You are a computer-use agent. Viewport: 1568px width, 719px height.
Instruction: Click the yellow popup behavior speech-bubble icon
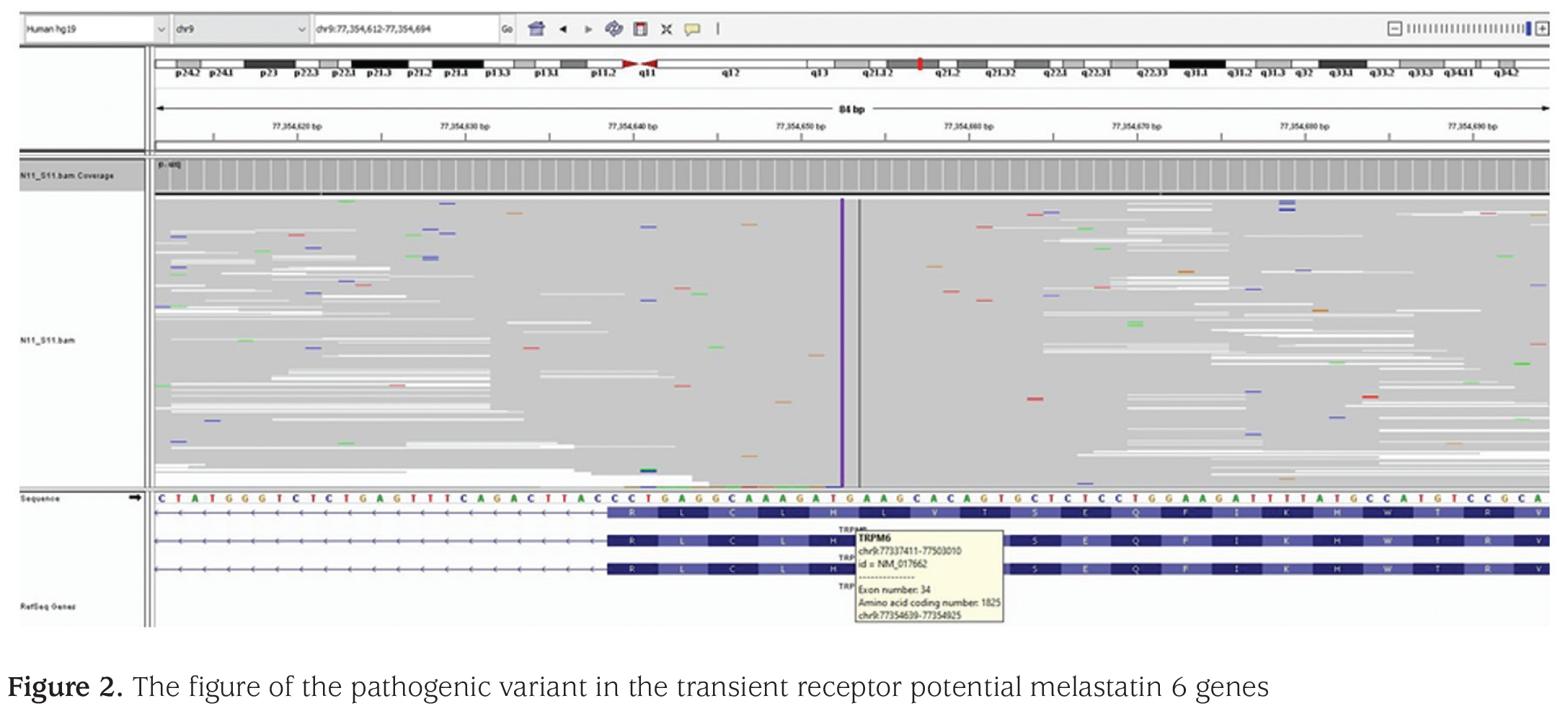pos(692,29)
